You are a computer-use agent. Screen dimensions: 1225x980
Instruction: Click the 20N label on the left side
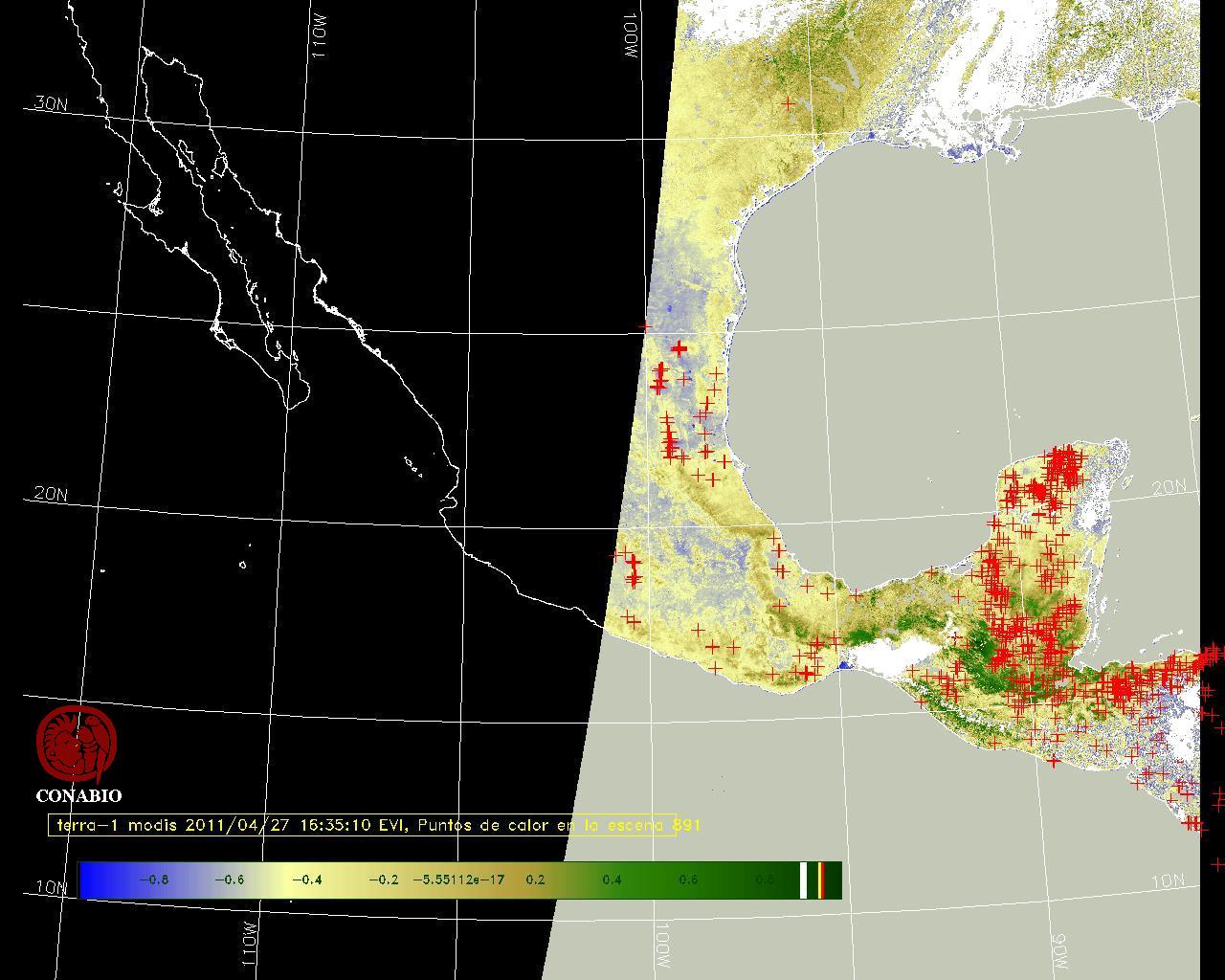click(x=51, y=494)
